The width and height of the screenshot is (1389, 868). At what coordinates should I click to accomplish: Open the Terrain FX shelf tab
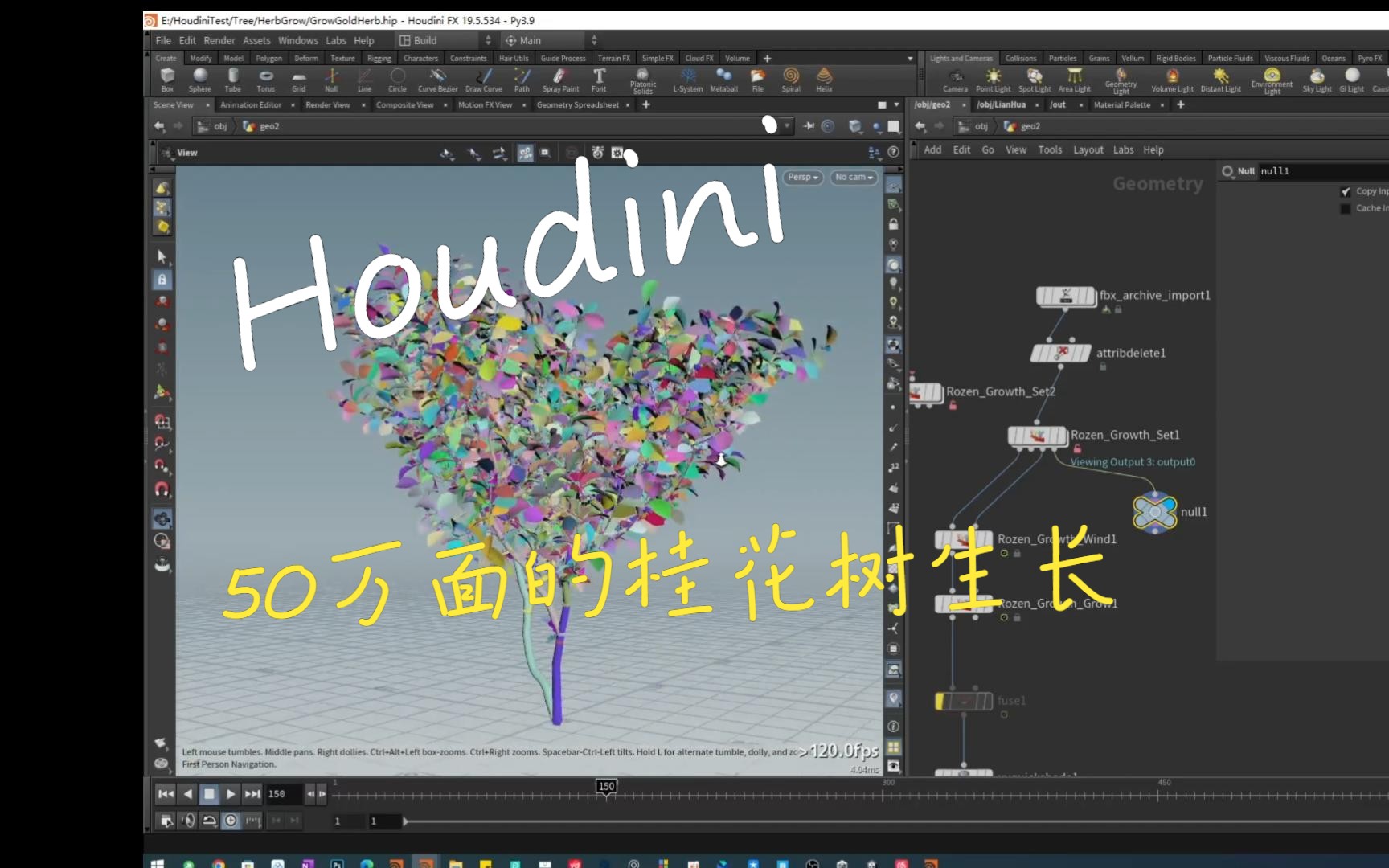tap(614, 59)
